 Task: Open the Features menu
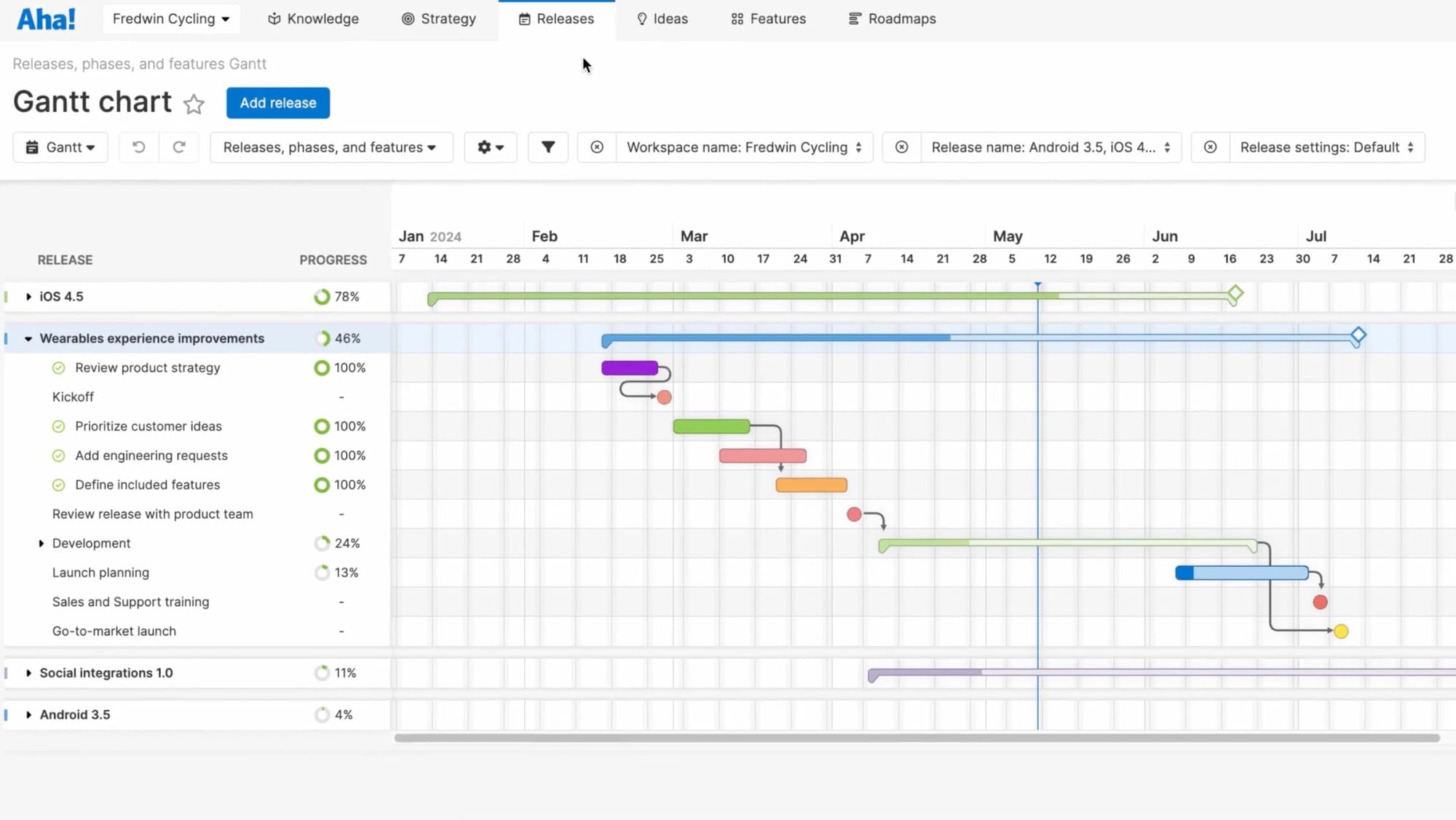tap(768, 19)
